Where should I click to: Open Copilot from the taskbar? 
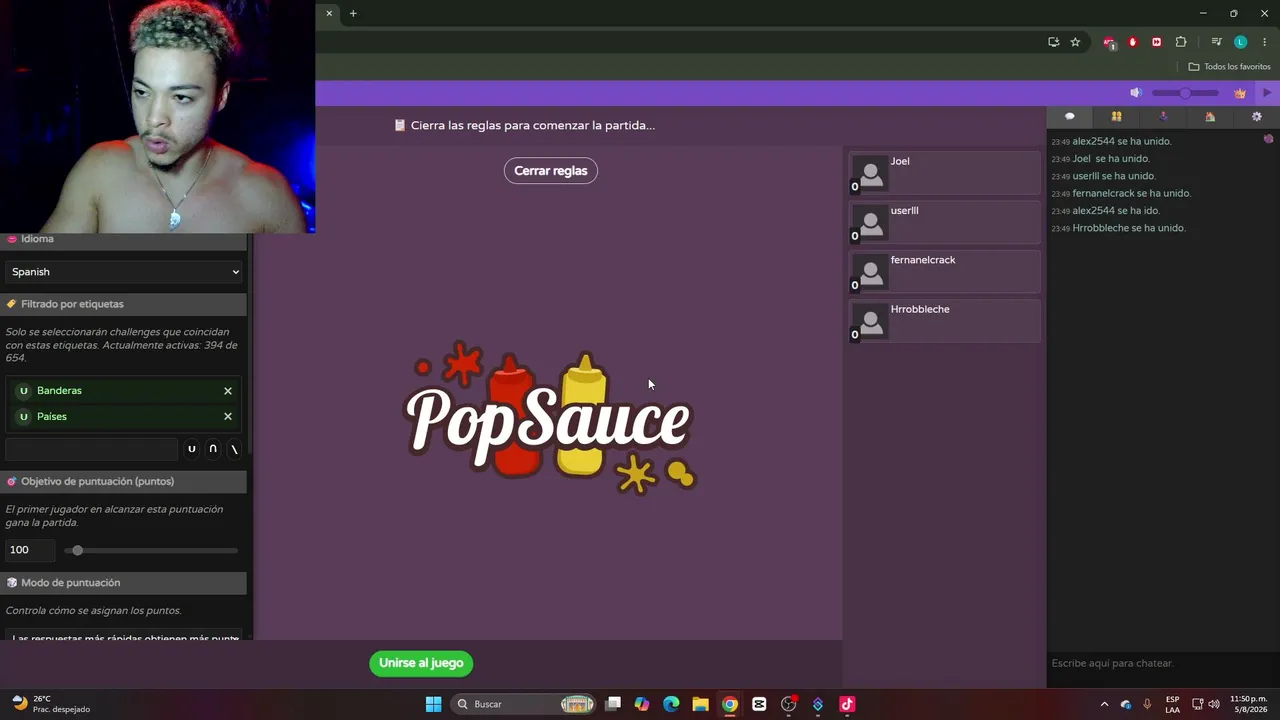tap(642, 704)
